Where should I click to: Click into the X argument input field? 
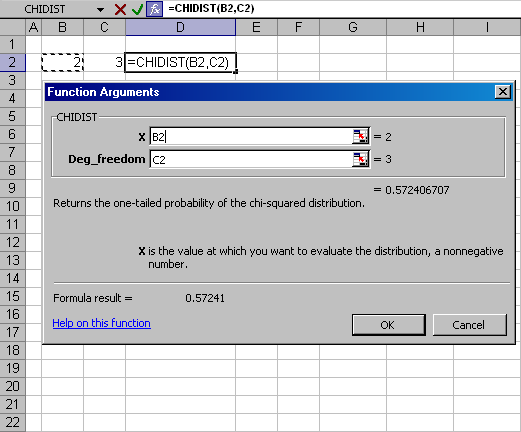click(x=251, y=136)
